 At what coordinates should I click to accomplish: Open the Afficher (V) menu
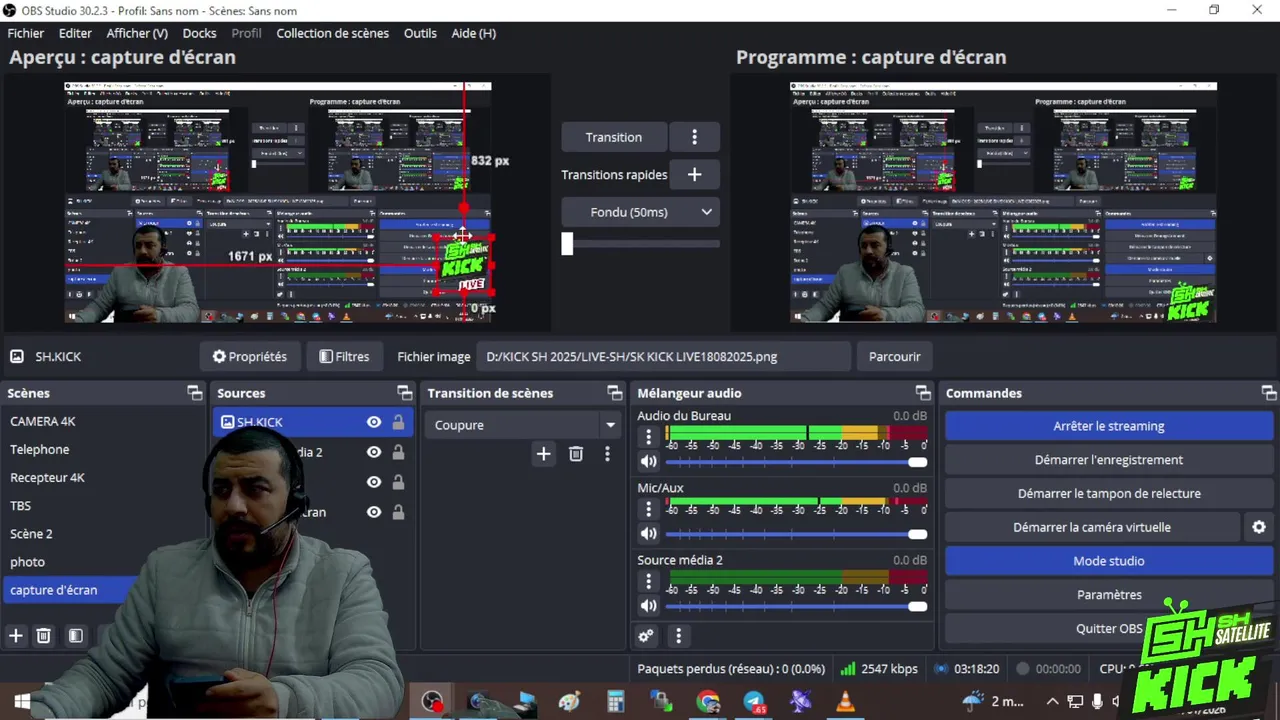pos(137,33)
